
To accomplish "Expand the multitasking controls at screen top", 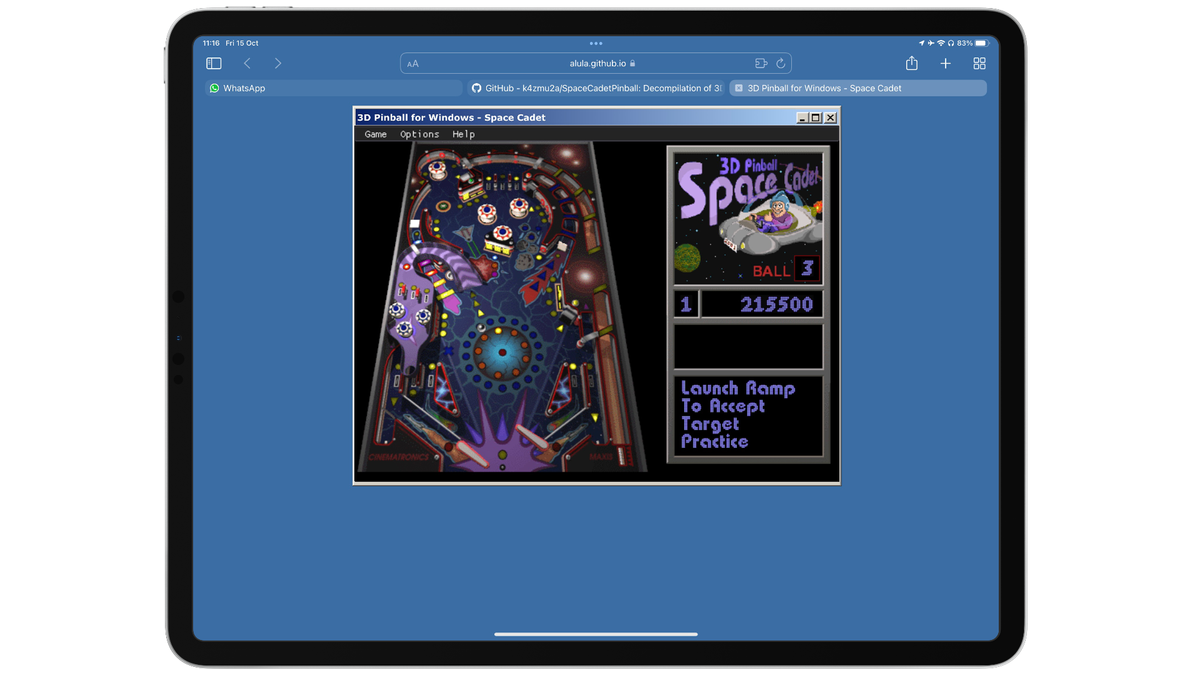I will 596,43.
